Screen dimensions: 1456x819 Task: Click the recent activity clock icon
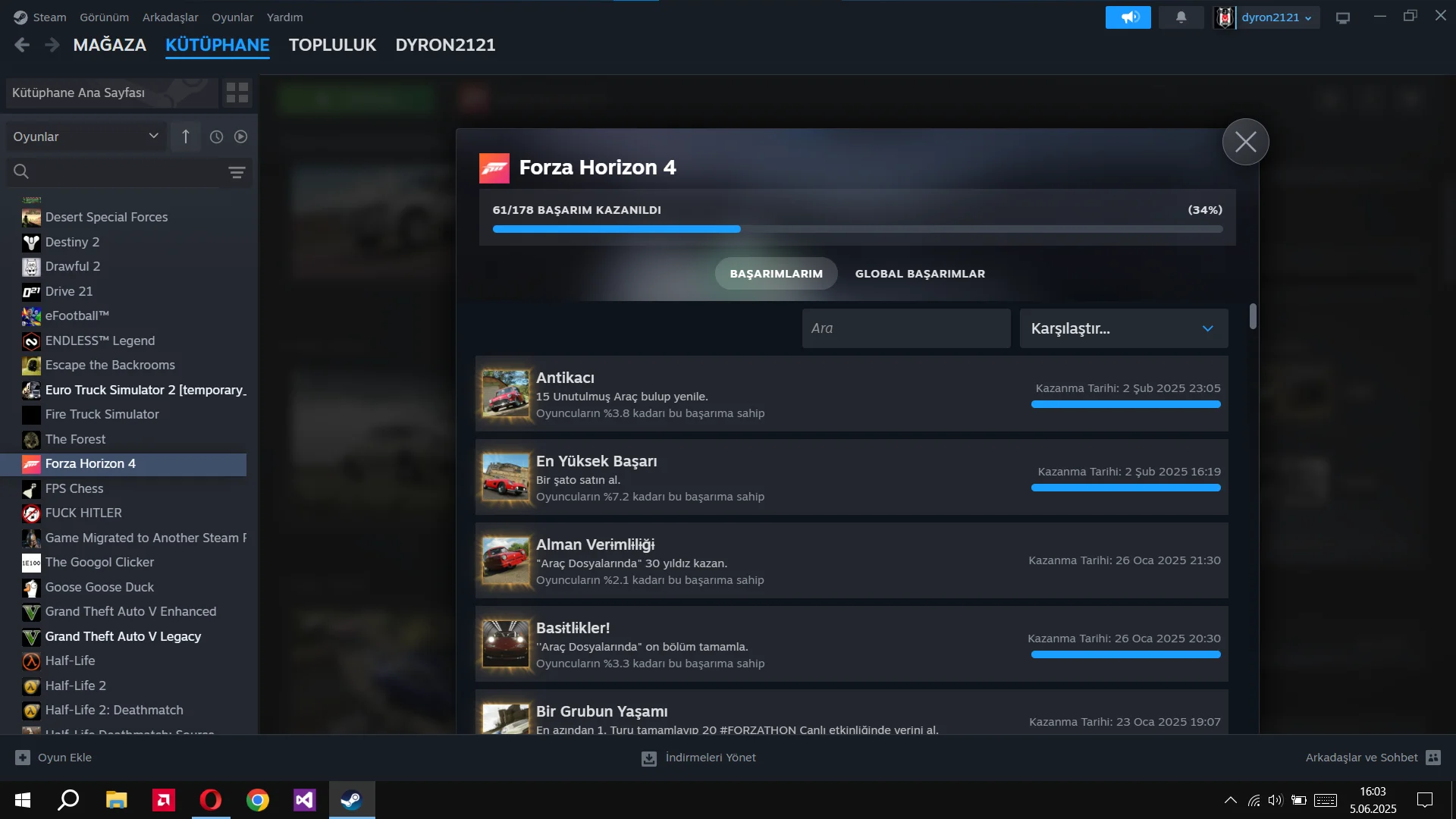pyautogui.click(x=216, y=137)
